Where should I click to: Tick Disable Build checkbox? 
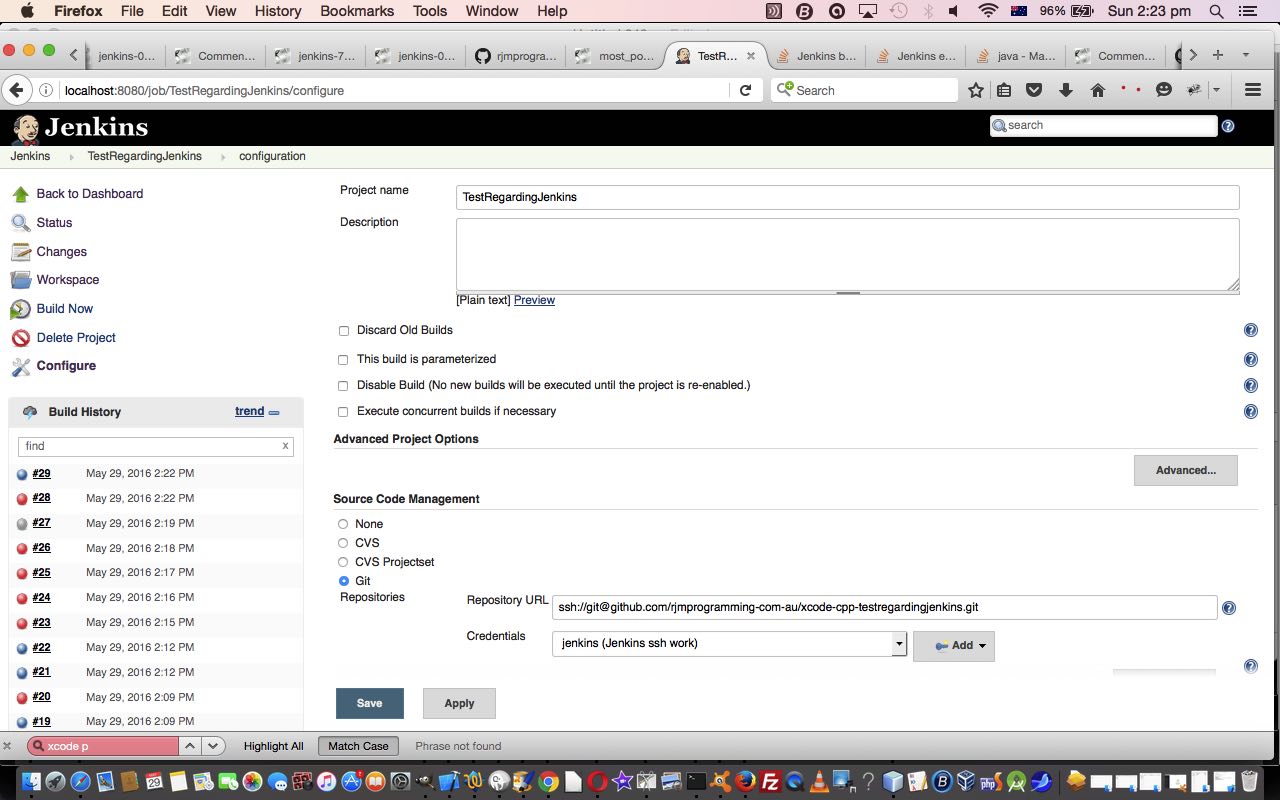coord(343,386)
